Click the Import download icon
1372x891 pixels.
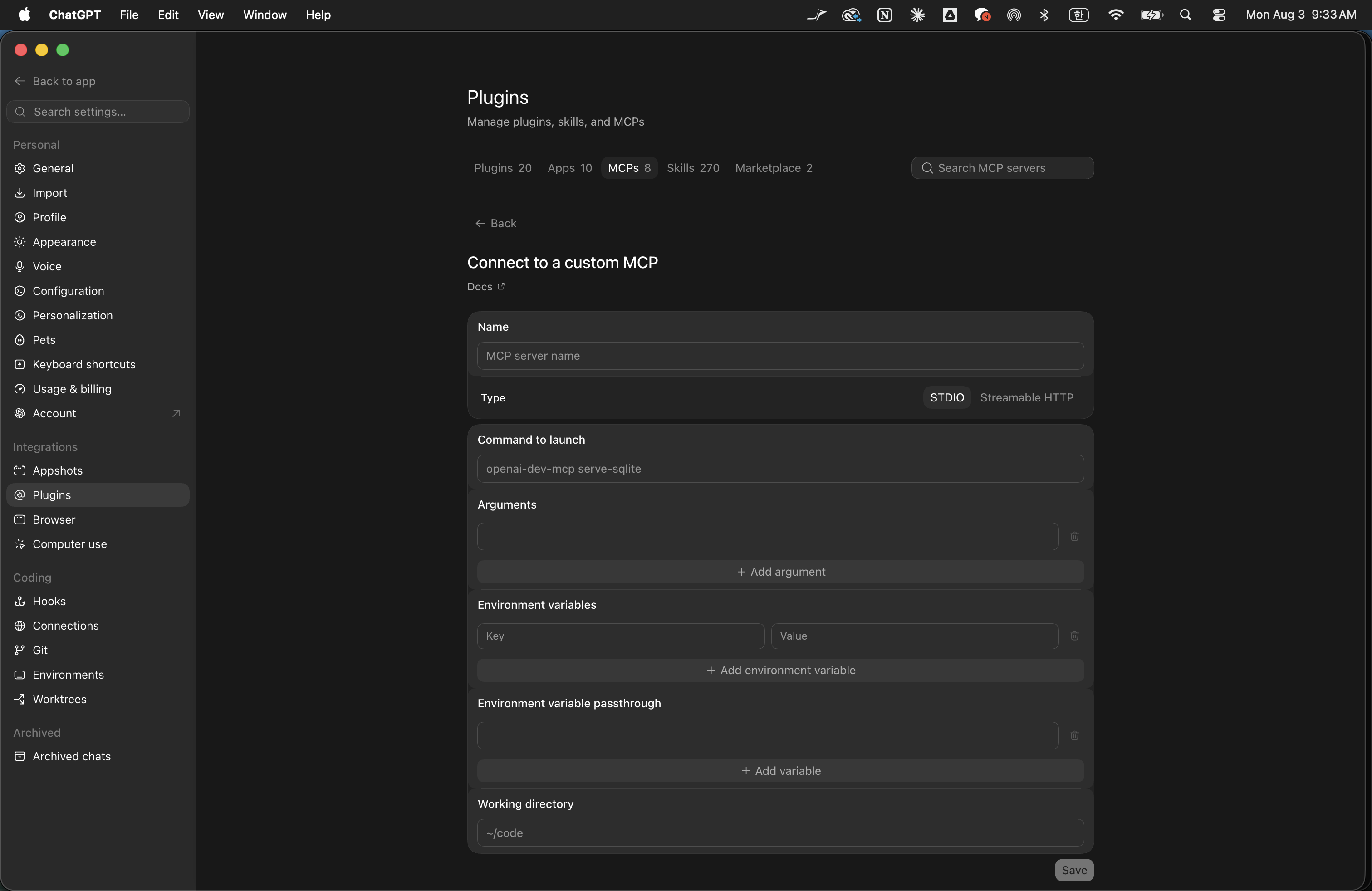(x=20, y=193)
